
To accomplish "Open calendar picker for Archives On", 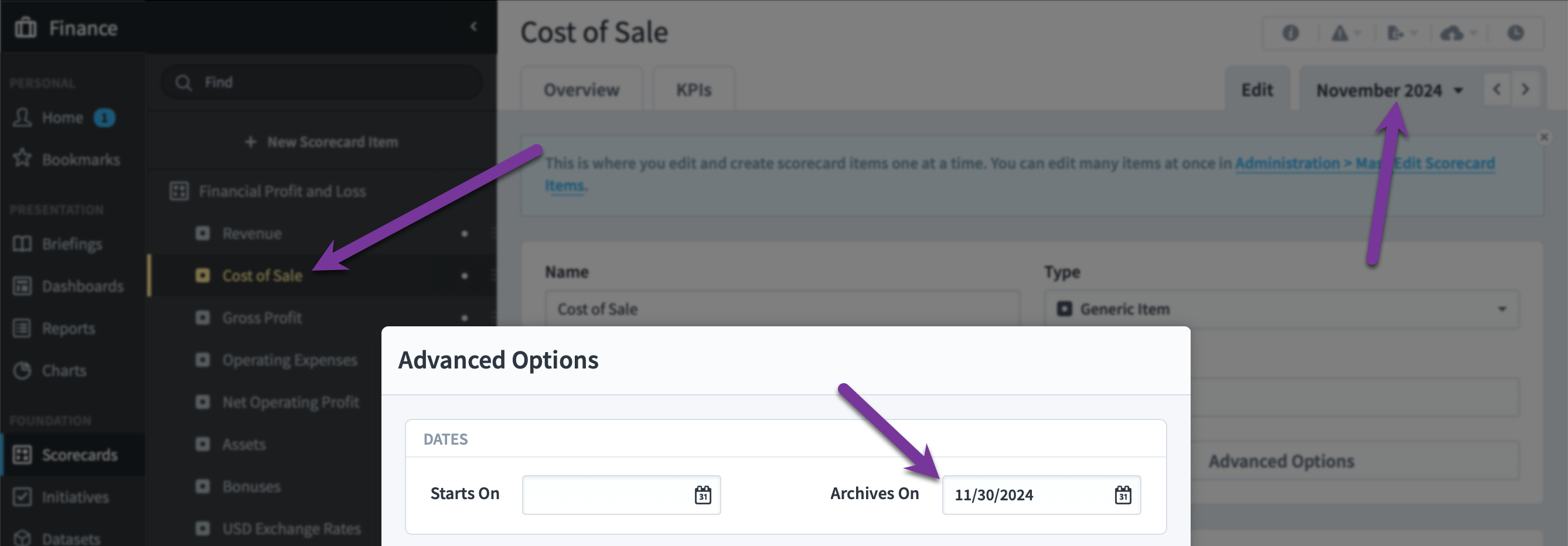I will coord(1123,495).
